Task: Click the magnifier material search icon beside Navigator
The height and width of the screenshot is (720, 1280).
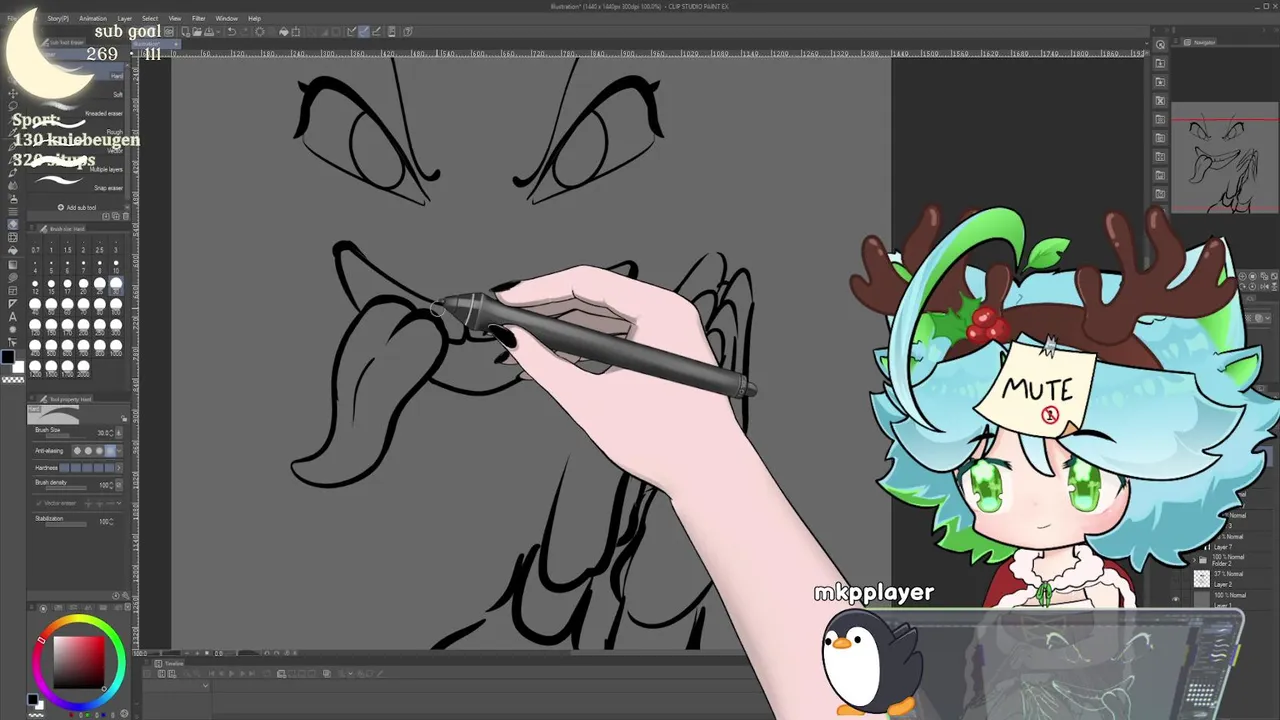Action: [x=1160, y=44]
